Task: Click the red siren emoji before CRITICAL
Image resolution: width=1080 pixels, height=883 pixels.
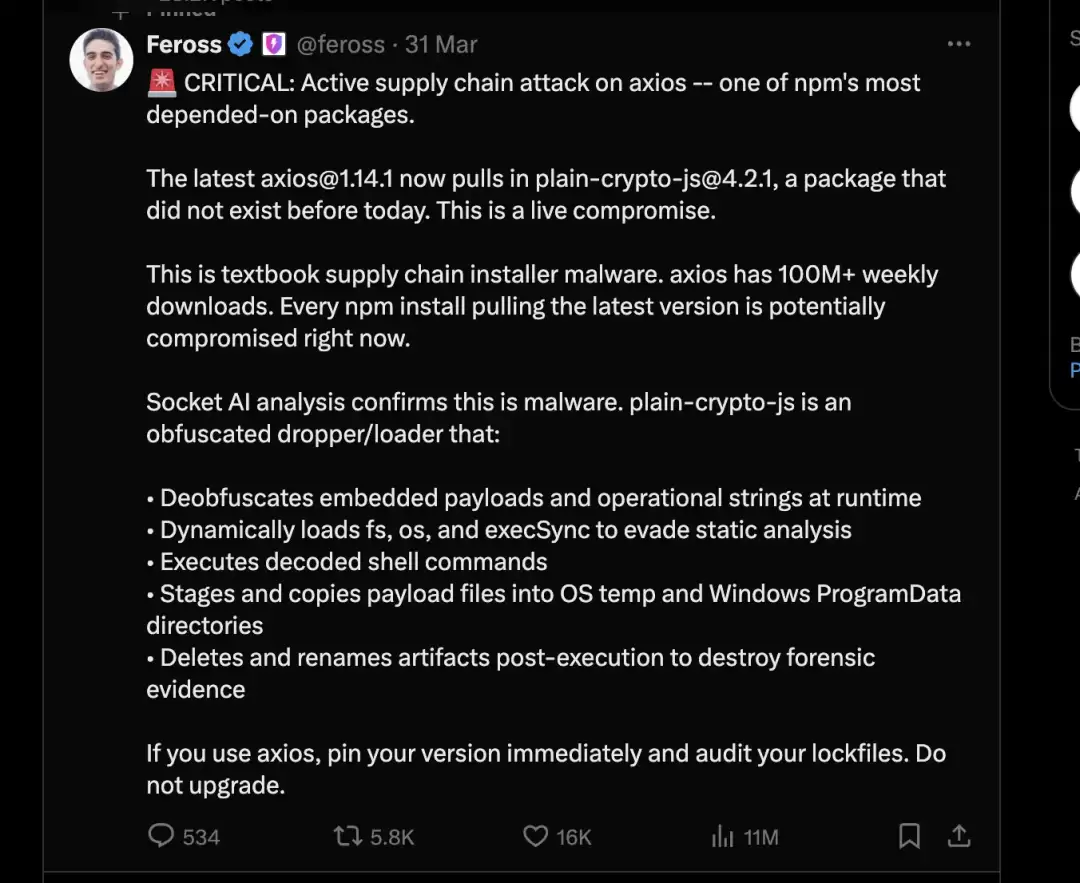Action: (161, 83)
